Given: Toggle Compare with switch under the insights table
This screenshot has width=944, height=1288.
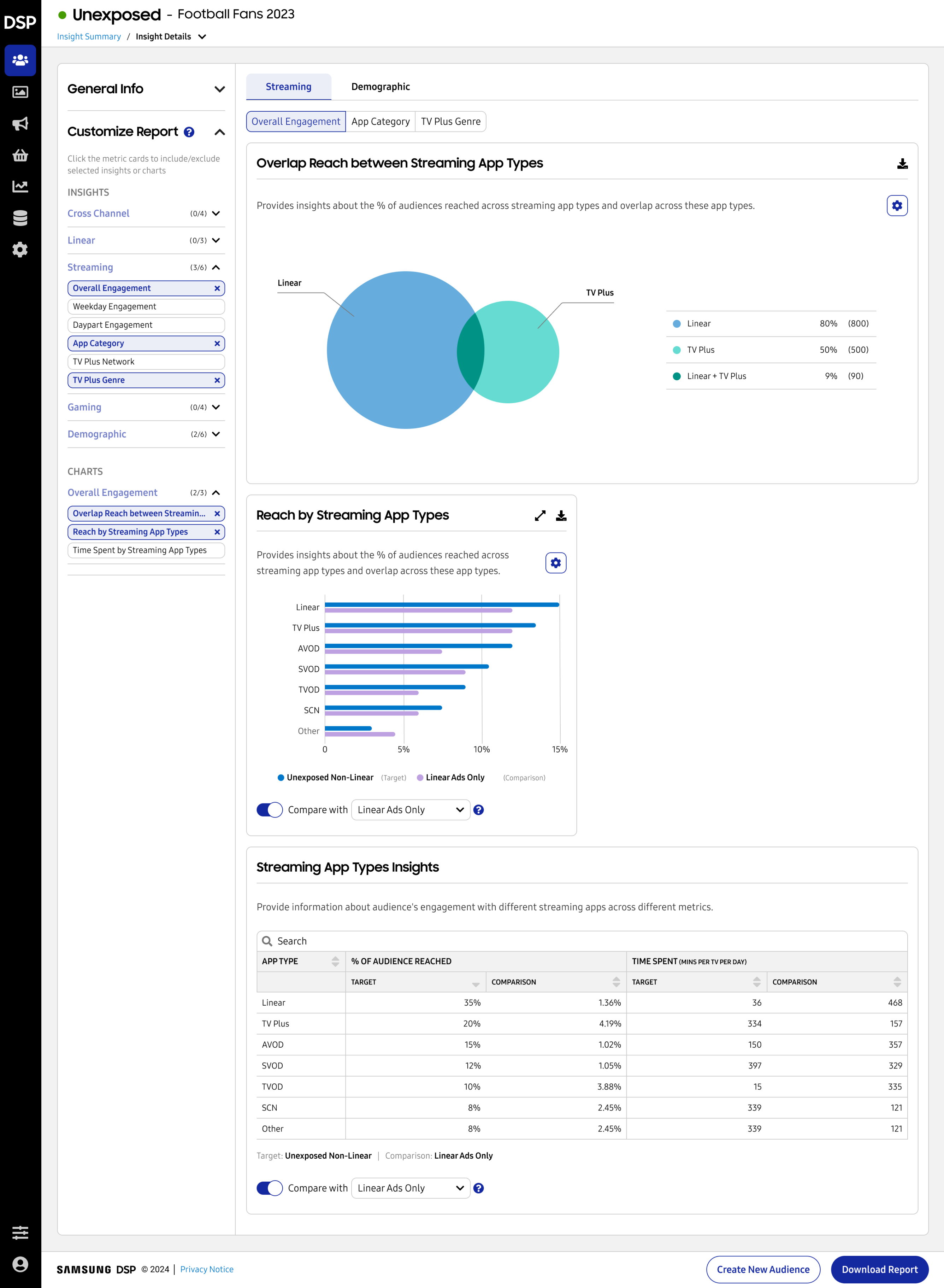Looking at the screenshot, I should (x=270, y=1188).
